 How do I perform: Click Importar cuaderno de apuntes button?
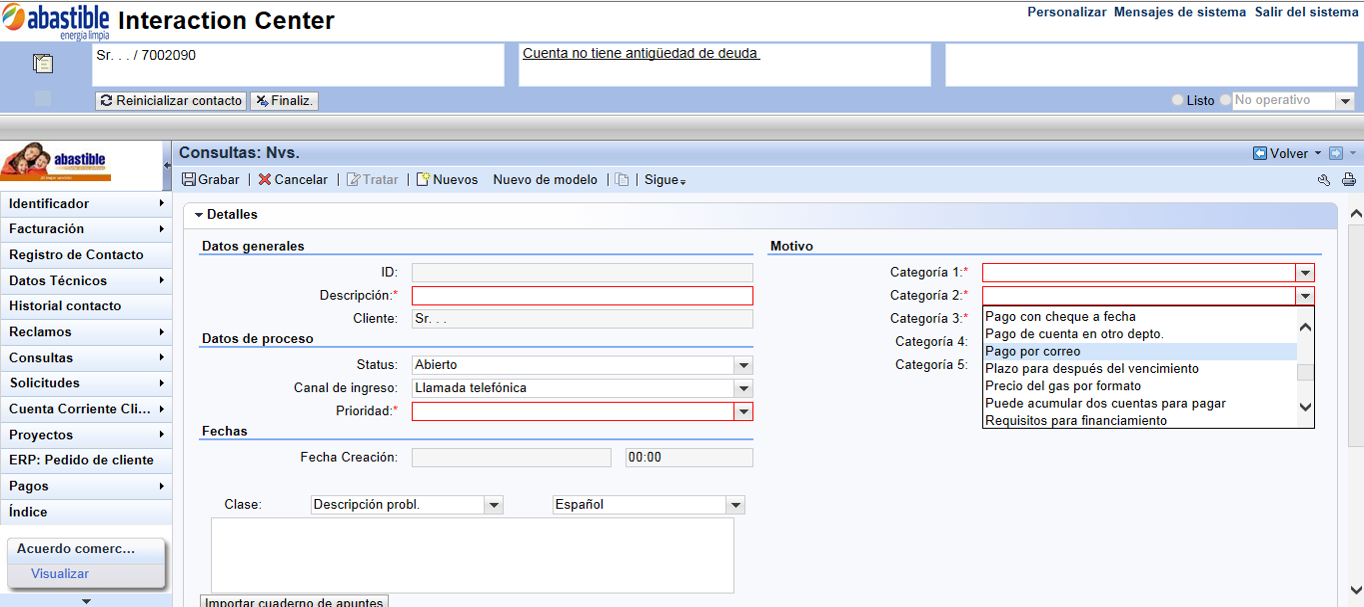[294, 602]
